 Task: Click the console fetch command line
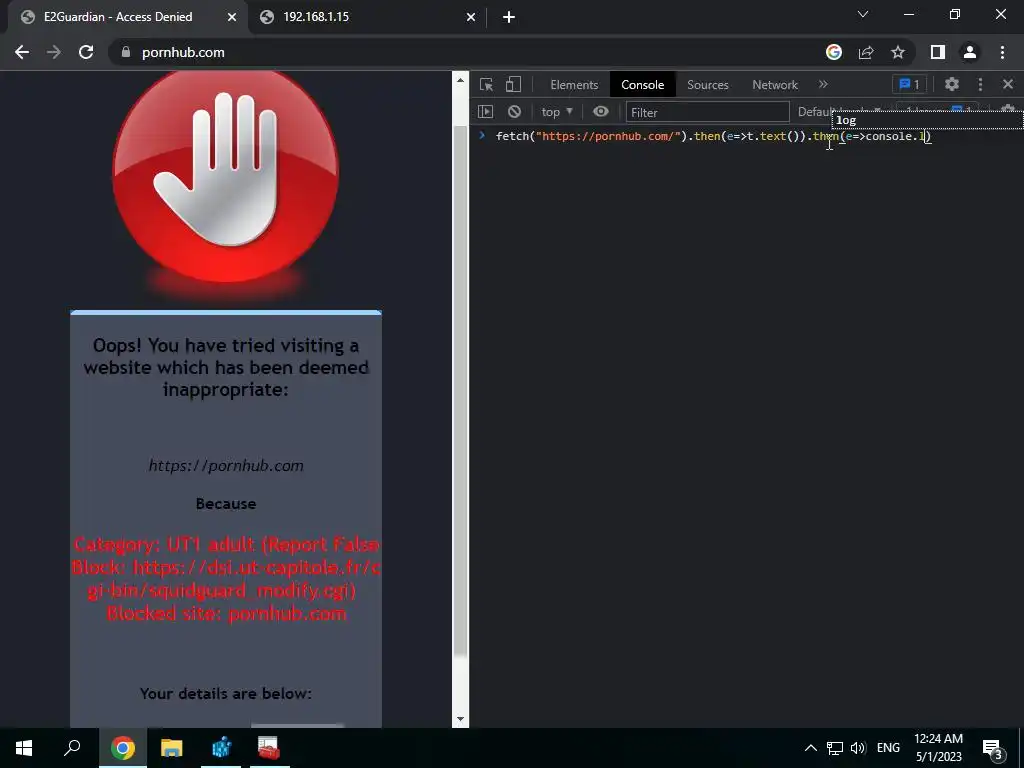[x=713, y=136]
